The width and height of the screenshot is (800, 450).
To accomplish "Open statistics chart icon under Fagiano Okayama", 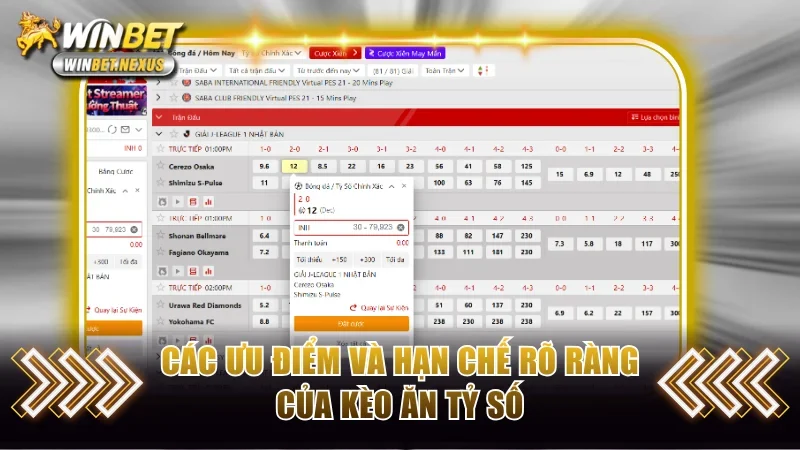I will pyautogui.click(x=208, y=271).
